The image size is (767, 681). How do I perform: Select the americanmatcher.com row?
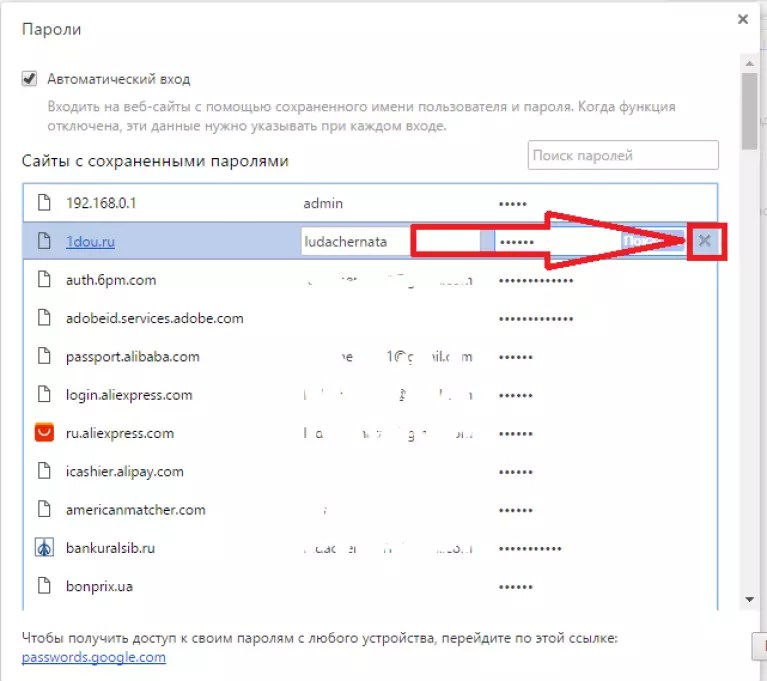coord(370,510)
